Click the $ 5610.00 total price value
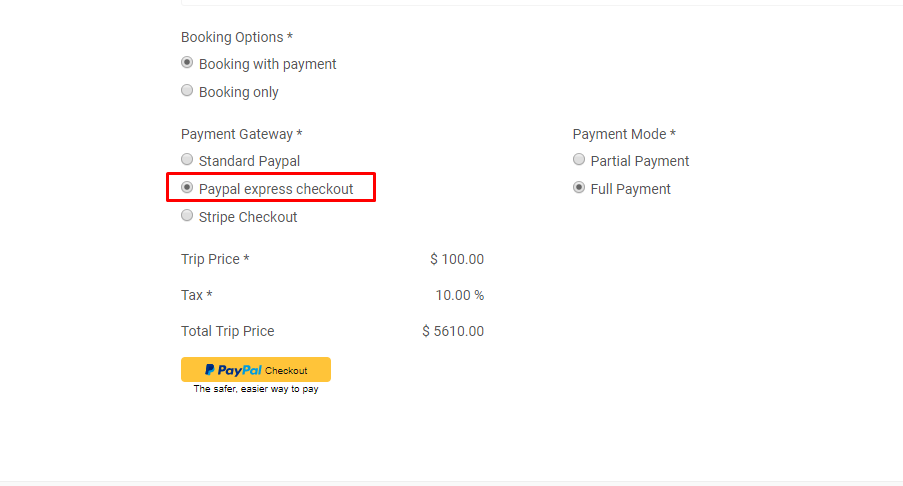 (453, 331)
